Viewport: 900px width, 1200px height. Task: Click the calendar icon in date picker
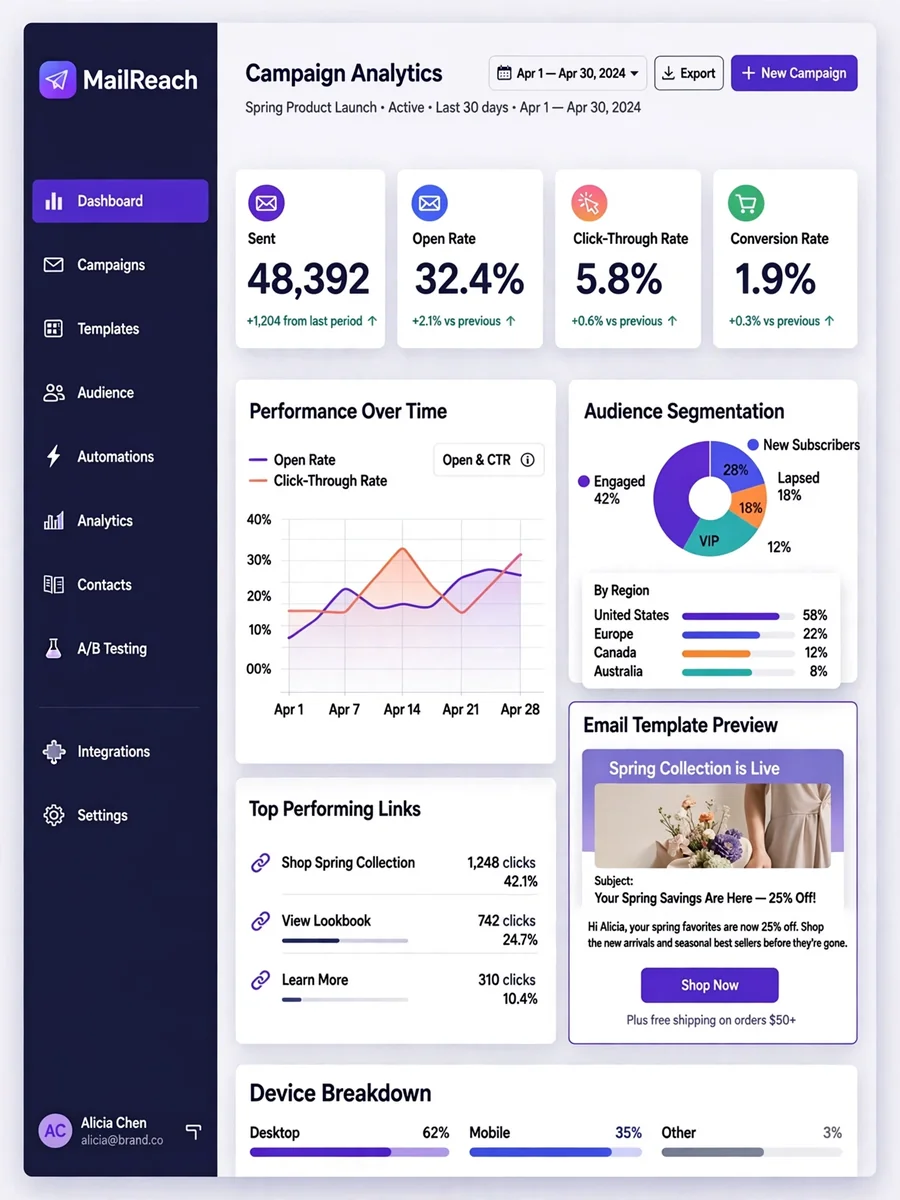pyautogui.click(x=504, y=73)
